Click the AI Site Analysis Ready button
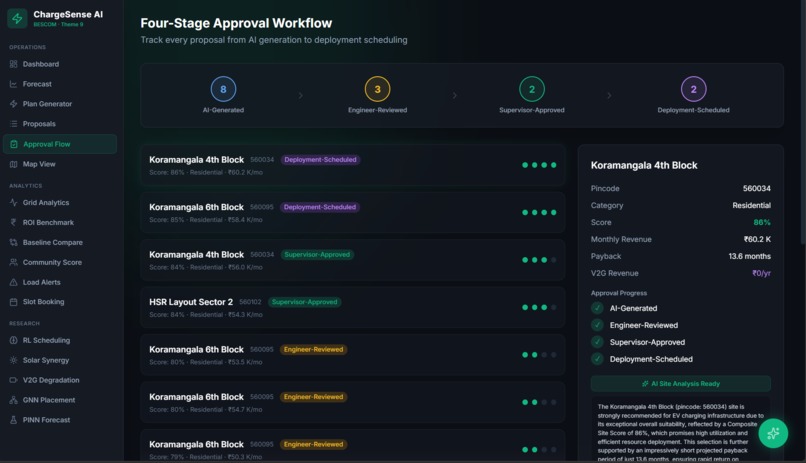 coord(681,384)
